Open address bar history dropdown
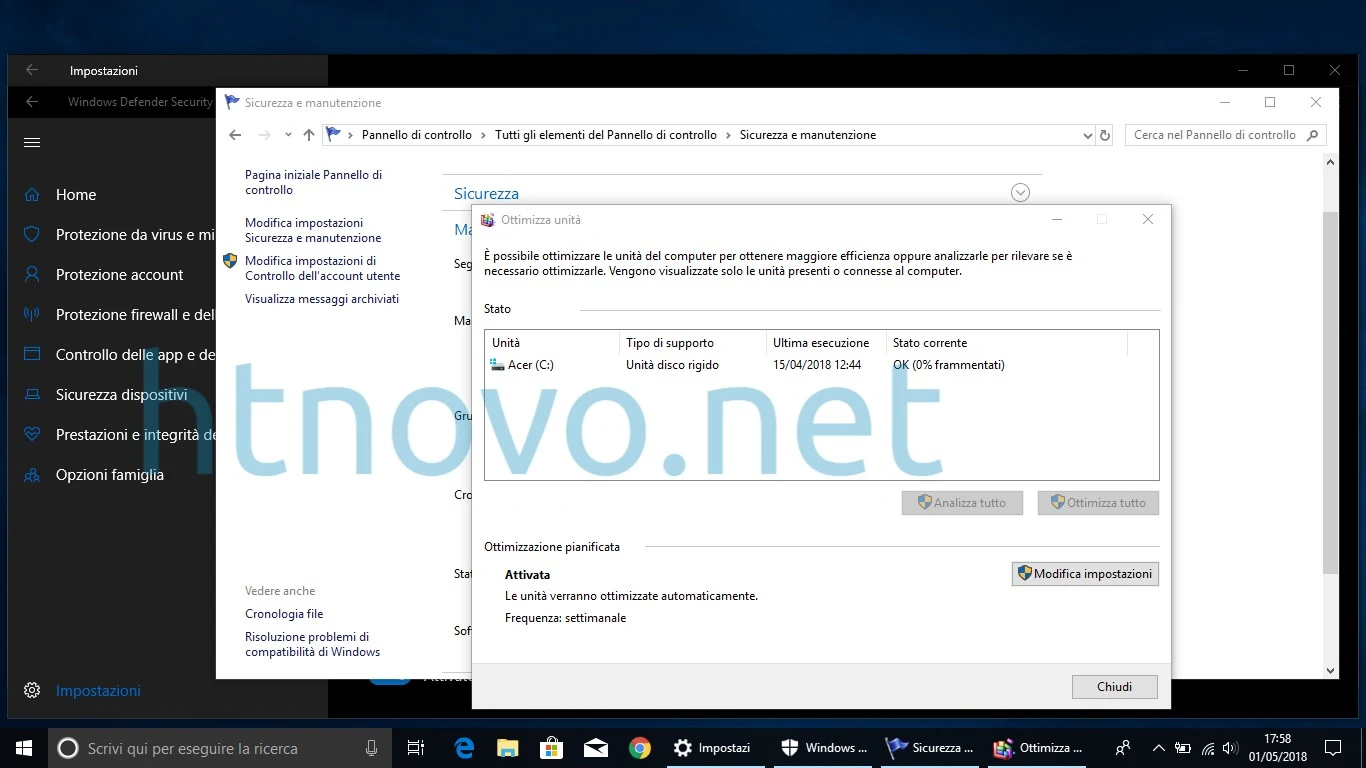This screenshot has width=1366, height=768. pos(1088,135)
